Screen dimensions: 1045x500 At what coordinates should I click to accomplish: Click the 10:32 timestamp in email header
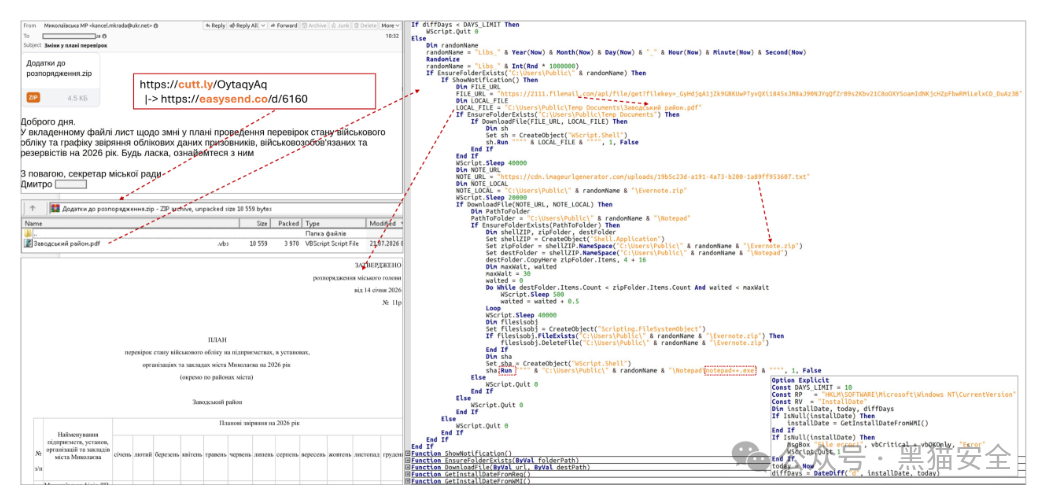point(393,35)
